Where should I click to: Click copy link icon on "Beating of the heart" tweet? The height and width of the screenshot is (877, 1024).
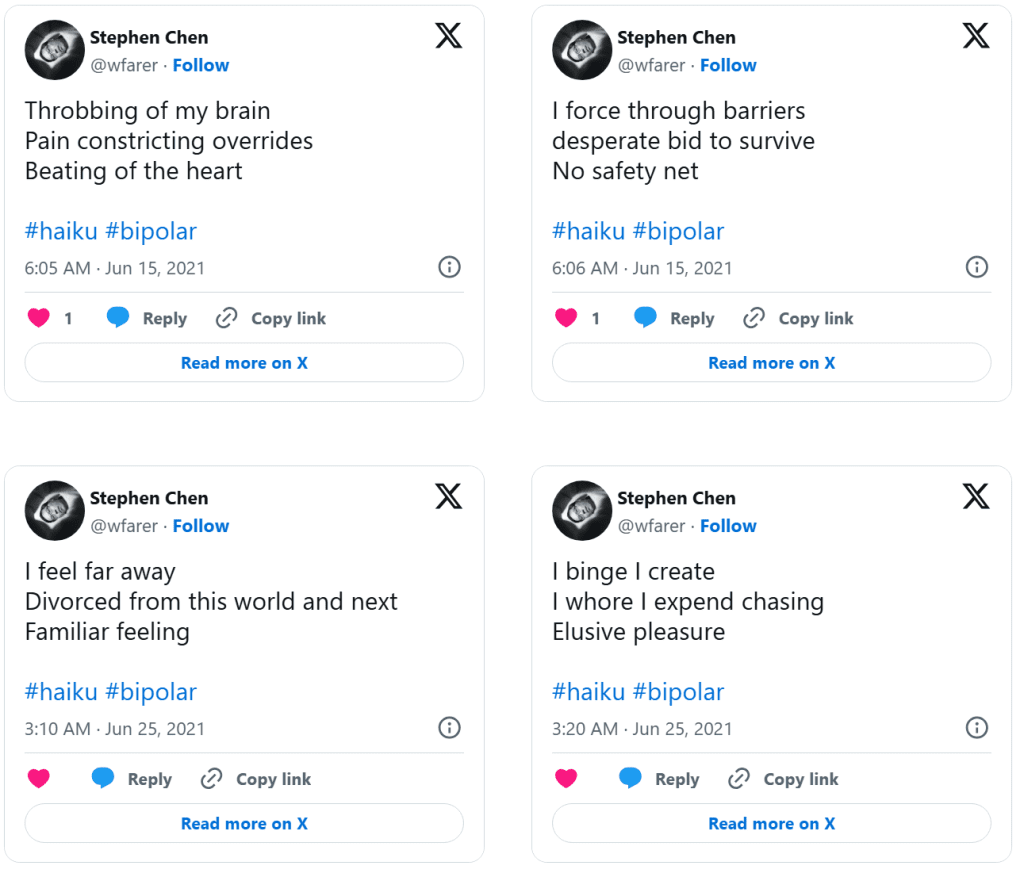pos(227,318)
